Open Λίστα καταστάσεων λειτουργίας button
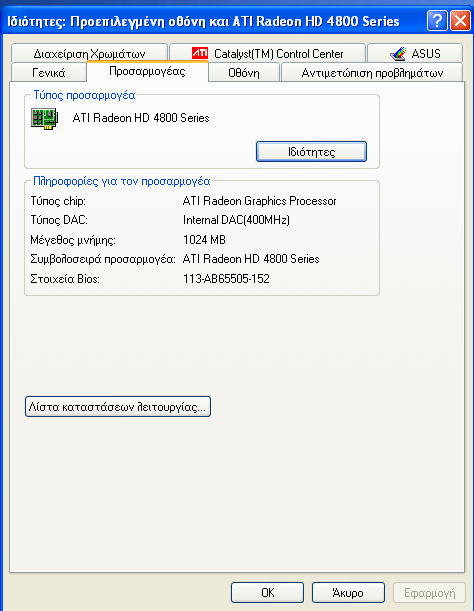The image size is (474, 611). (118, 407)
